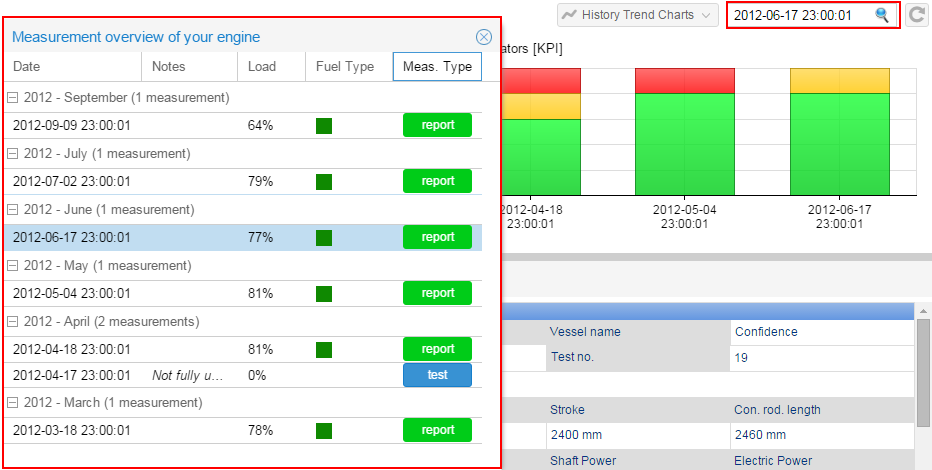Collapse the 2012 - September group
The height and width of the screenshot is (470, 932).
point(13,98)
